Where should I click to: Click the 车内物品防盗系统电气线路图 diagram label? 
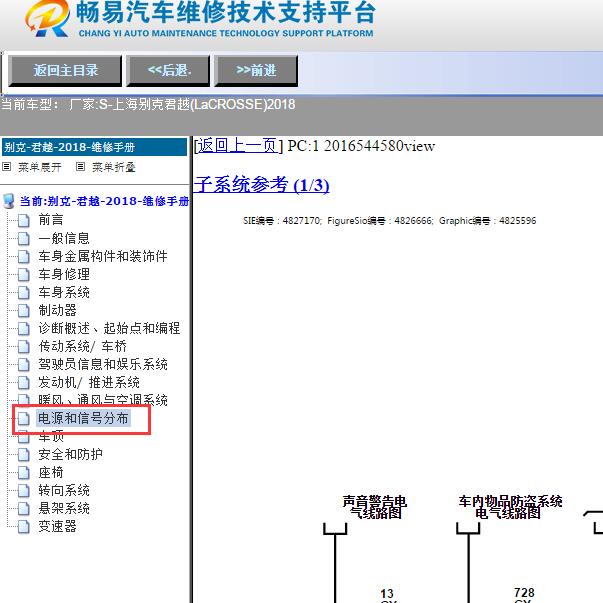[510, 507]
